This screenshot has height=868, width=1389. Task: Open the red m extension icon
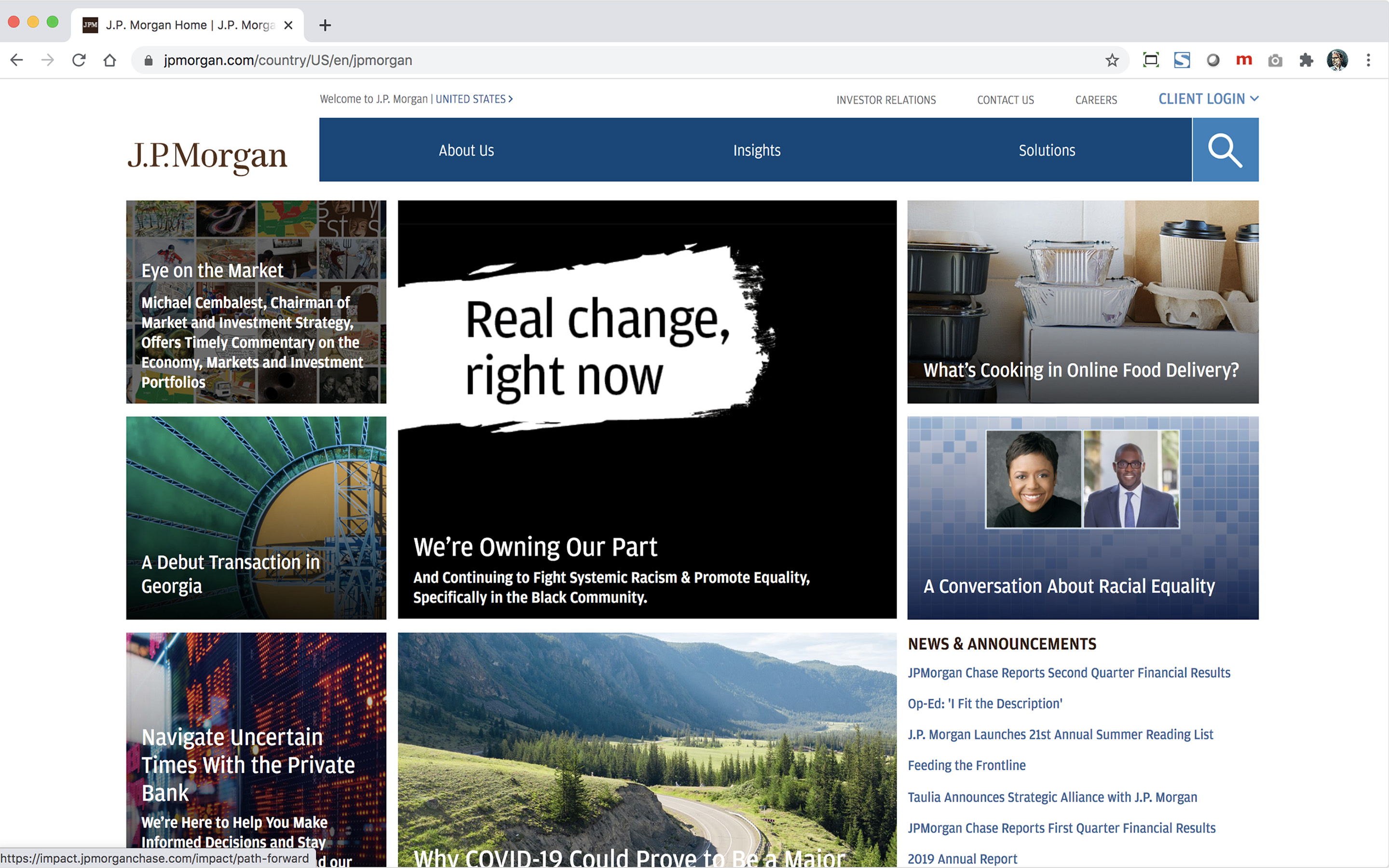click(1244, 60)
